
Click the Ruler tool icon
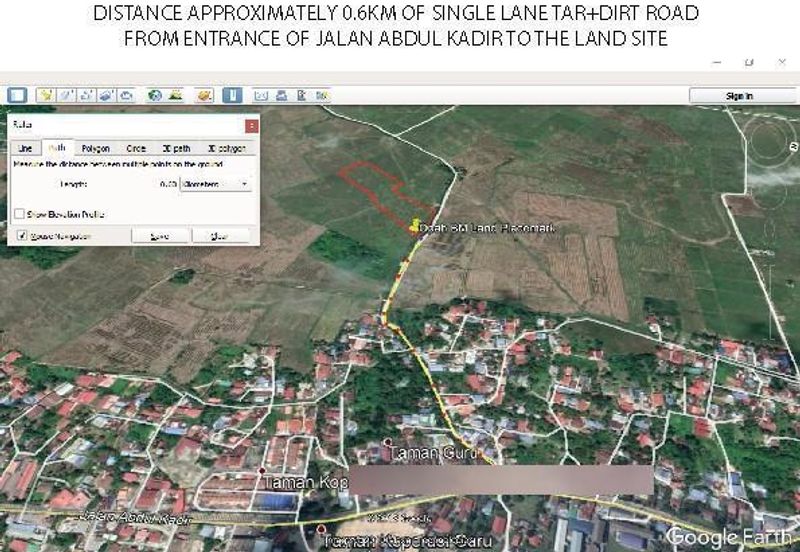pyautogui.click(x=232, y=96)
